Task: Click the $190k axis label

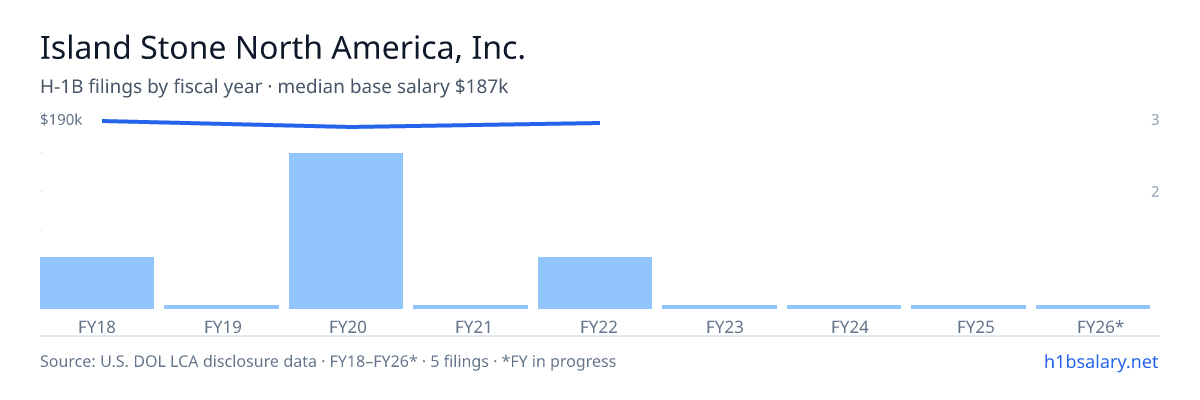Action: point(61,120)
